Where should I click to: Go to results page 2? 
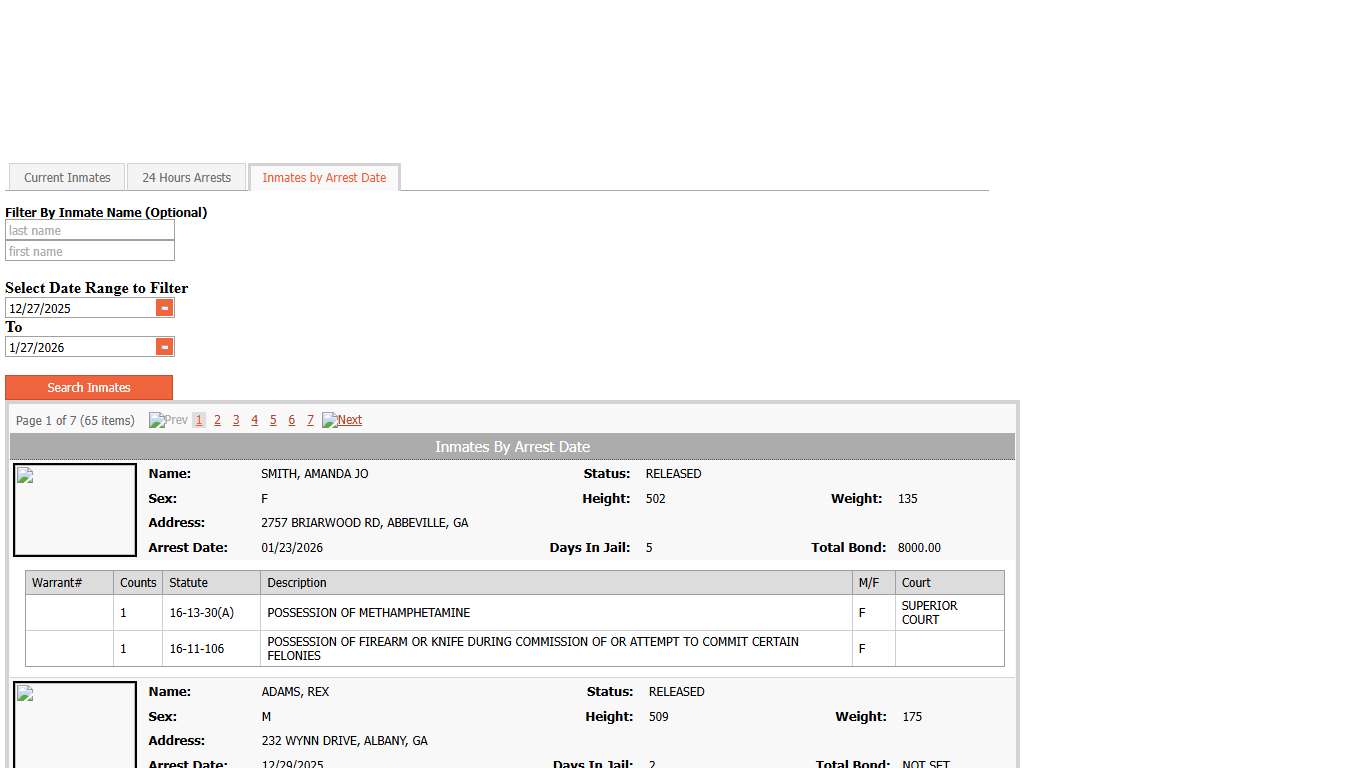pos(217,420)
